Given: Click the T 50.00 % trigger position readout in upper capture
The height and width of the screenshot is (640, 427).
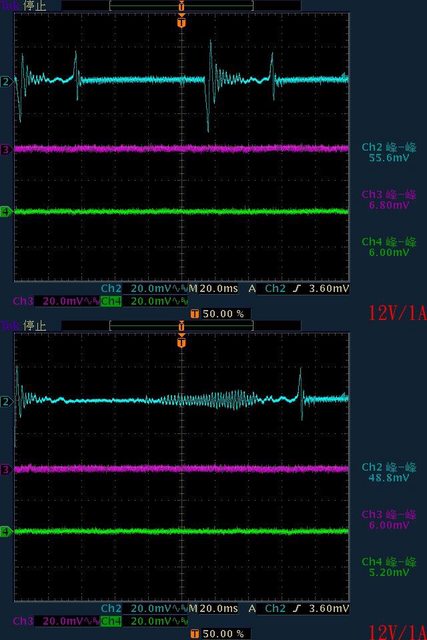Looking at the screenshot, I should pos(218,314).
